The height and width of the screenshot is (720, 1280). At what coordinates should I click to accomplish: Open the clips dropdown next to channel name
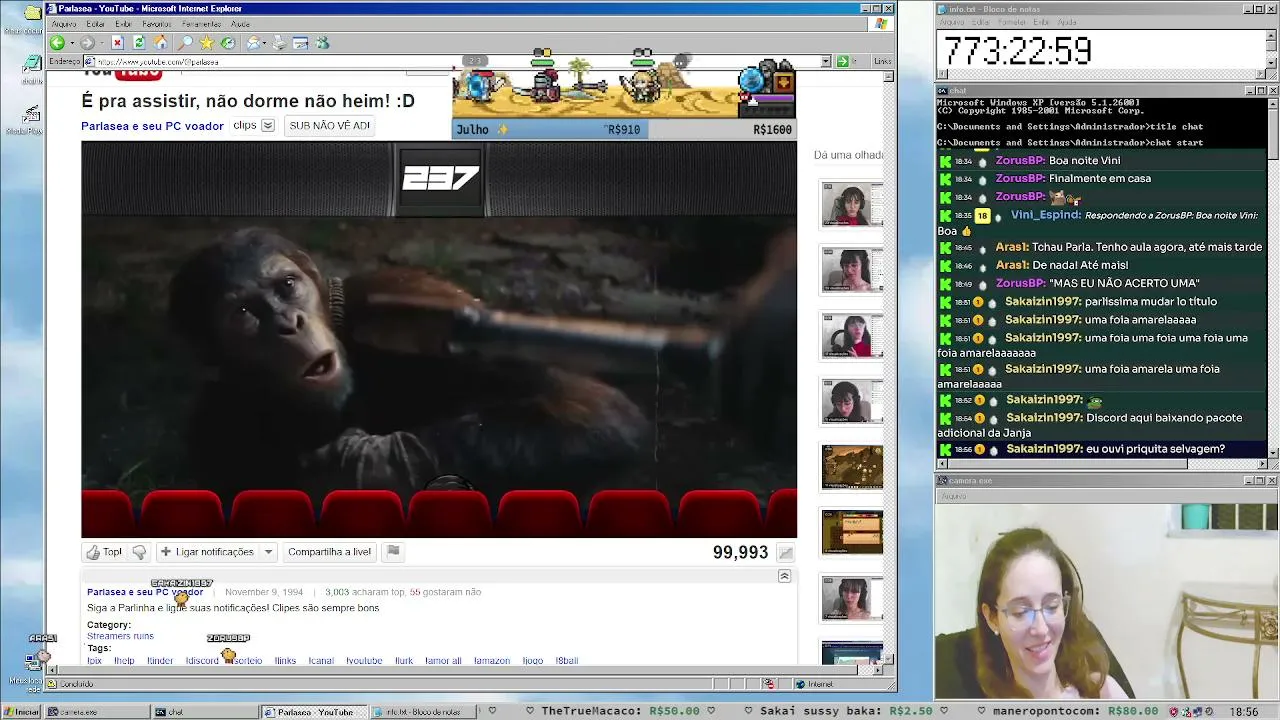(x=267, y=126)
